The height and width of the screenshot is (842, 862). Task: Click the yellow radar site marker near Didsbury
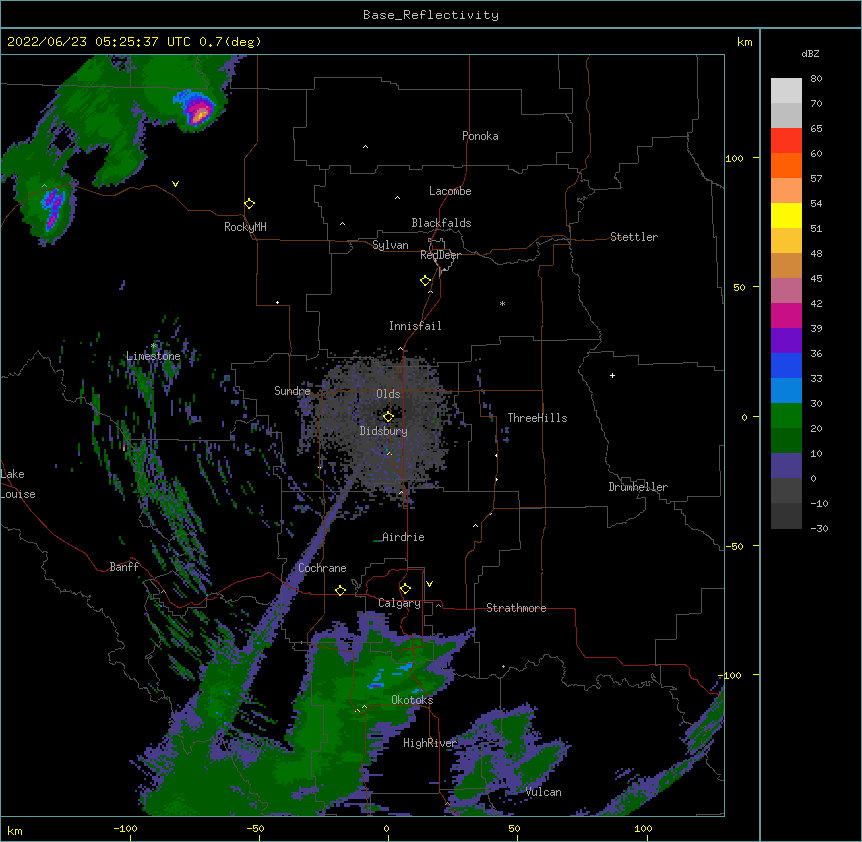(388, 416)
